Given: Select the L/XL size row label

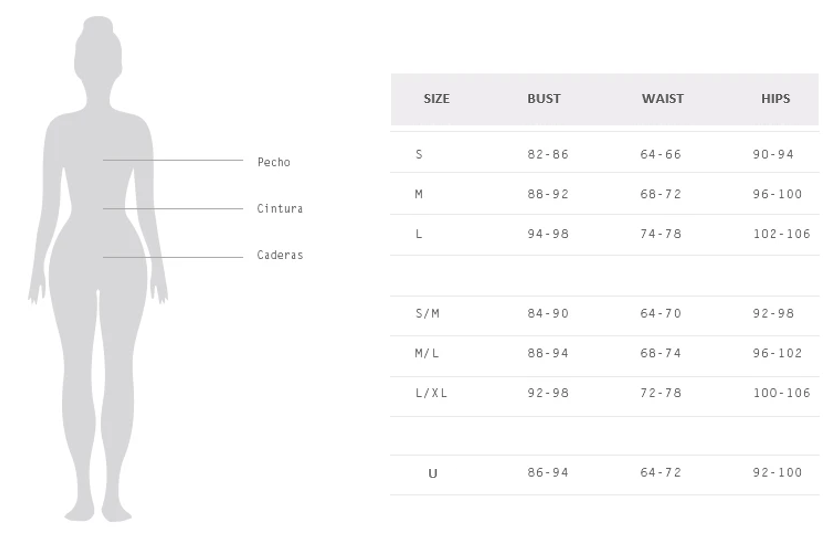Looking at the screenshot, I should pyautogui.click(x=431, y=393).
